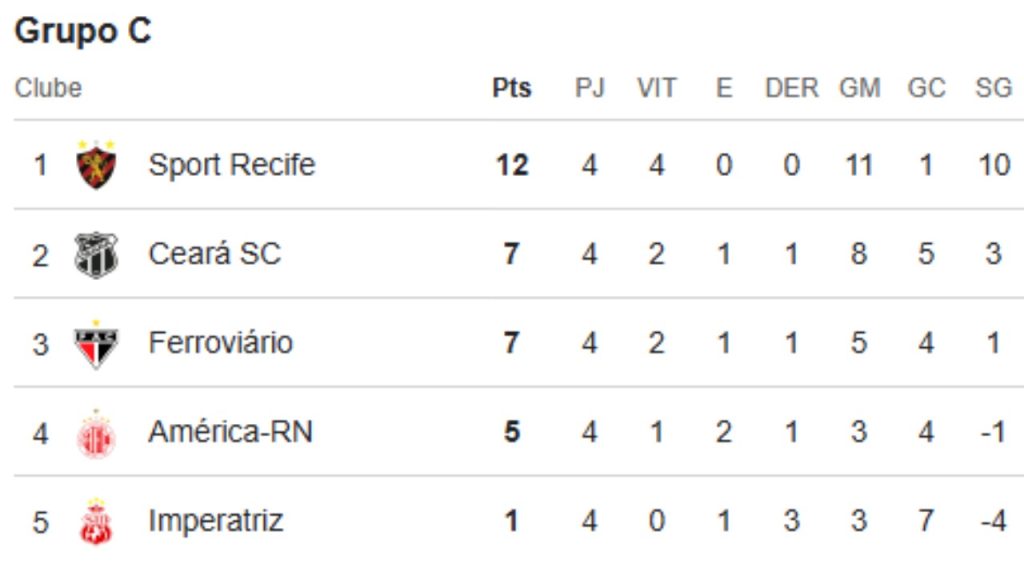Open the Sport Recife team link
The image size is (1024, 576).
231,165
